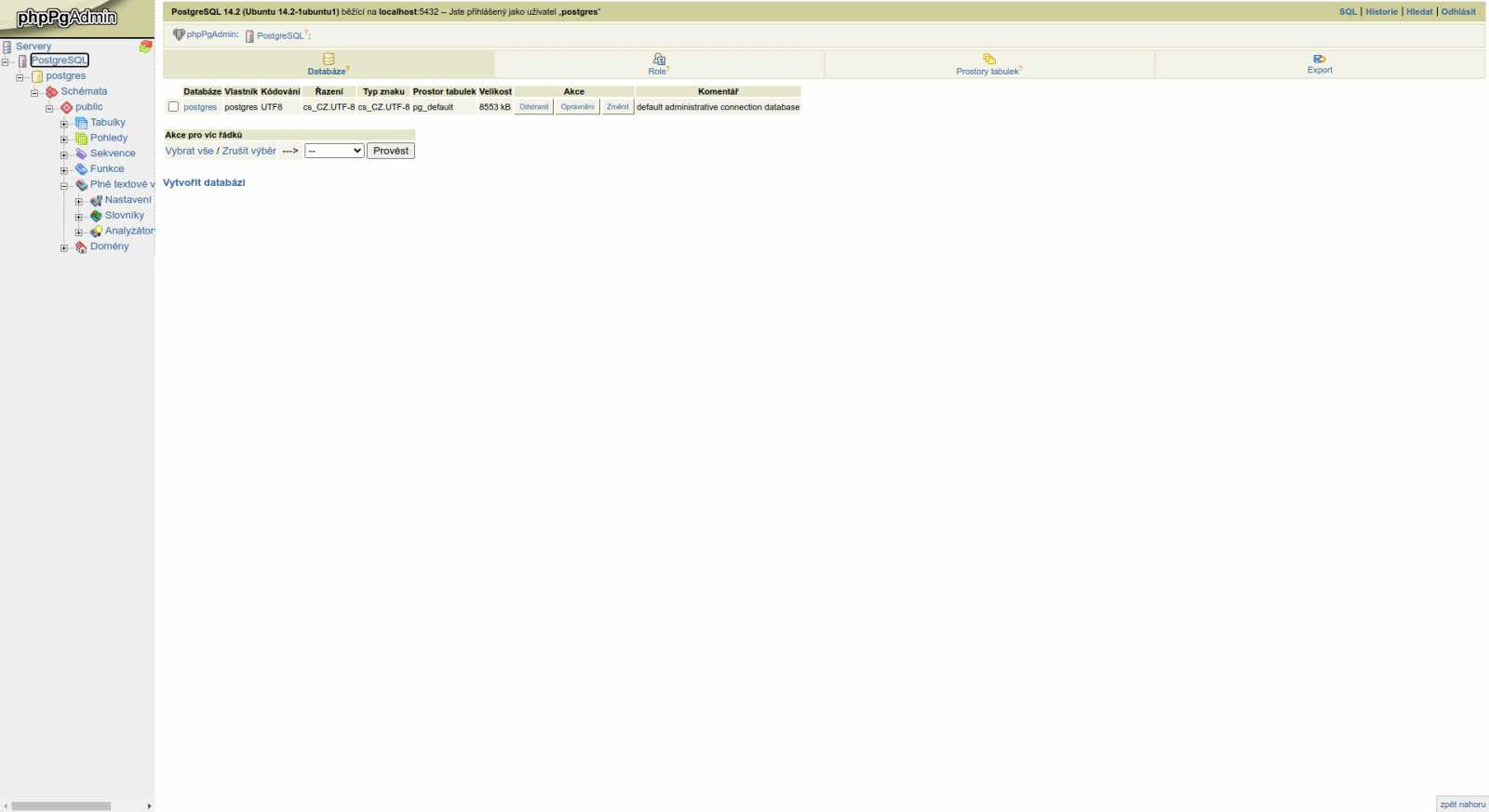The image size is (1489, 812).
Task: Collapse the Schémata node
Action: coord(35,93)
